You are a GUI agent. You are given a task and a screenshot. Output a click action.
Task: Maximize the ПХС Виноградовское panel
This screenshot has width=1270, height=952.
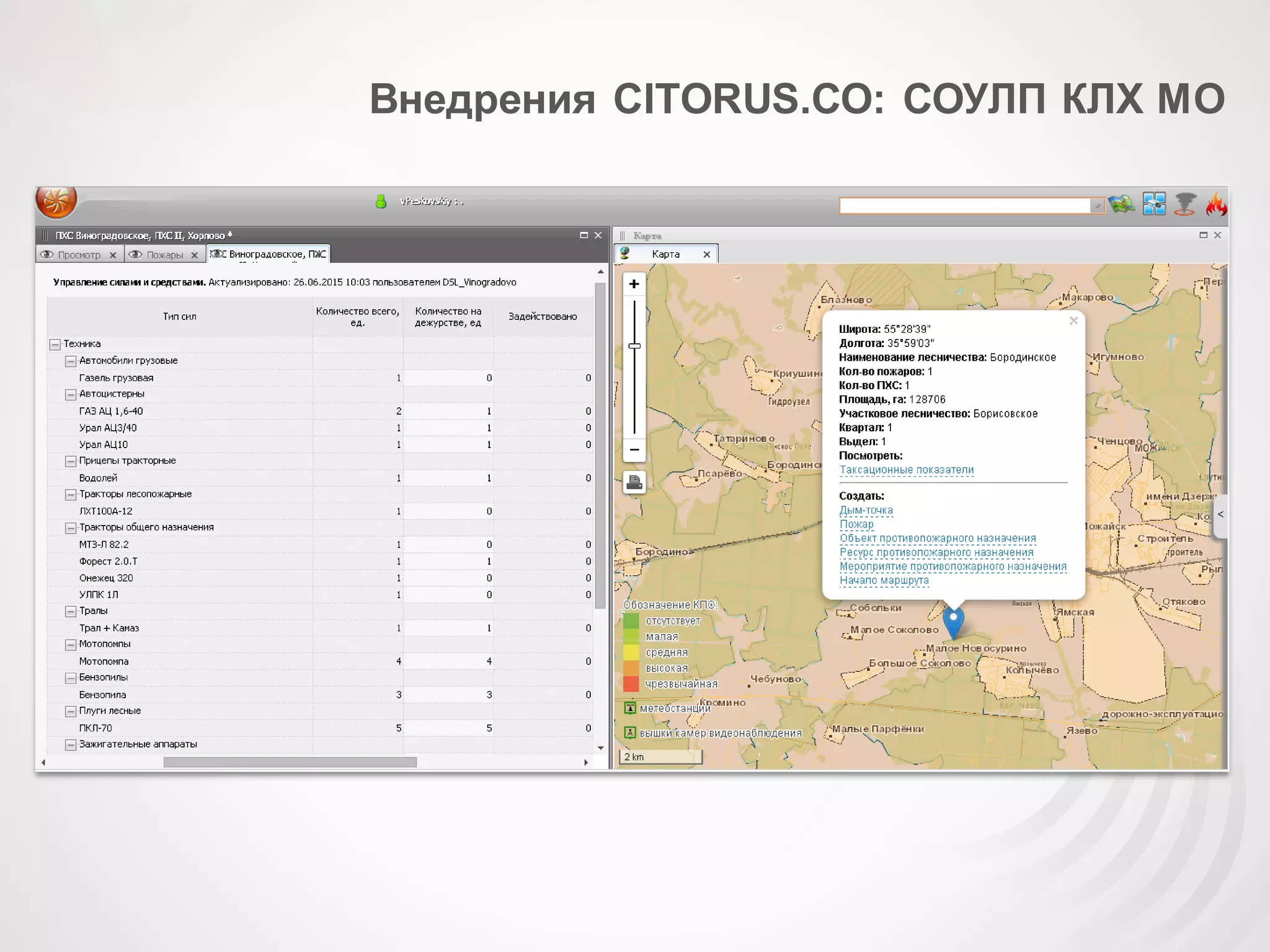pyautogui.click(x=584, y=235)
